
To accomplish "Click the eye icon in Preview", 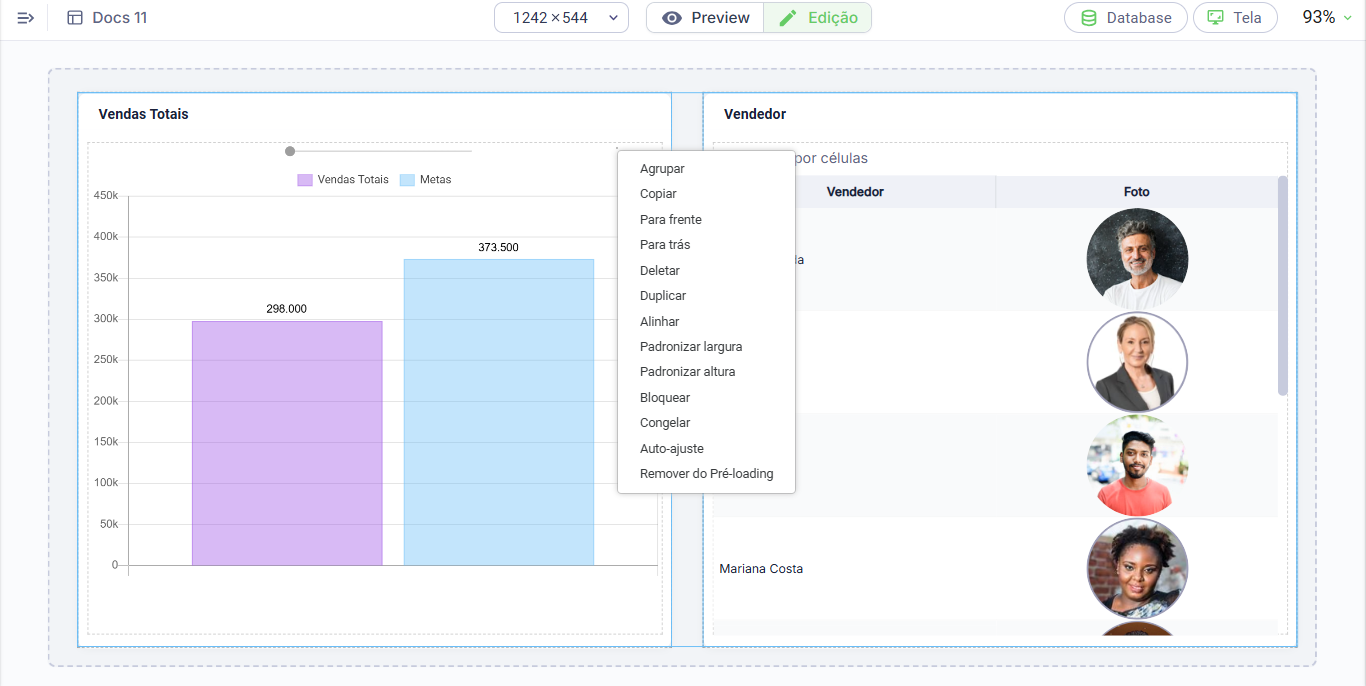I will pyautogui.click(x=672, y=18).
